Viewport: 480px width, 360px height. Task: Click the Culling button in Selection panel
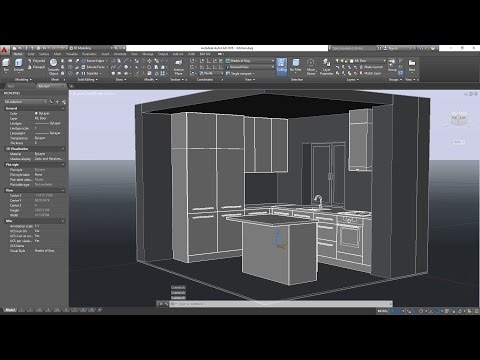(282, 66)
